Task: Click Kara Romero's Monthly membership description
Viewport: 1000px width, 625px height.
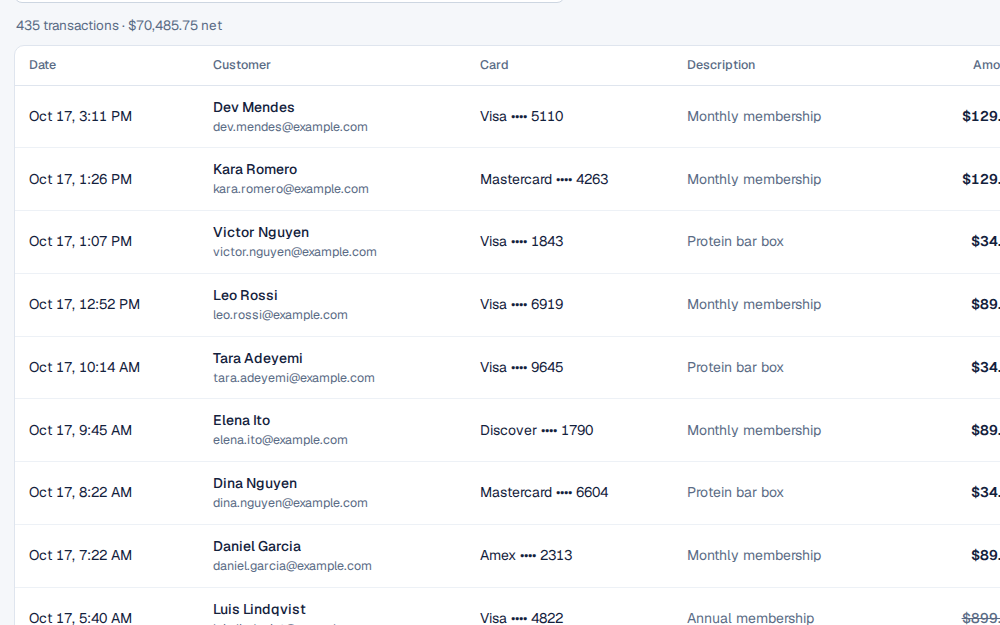Action: coord(754,179)
